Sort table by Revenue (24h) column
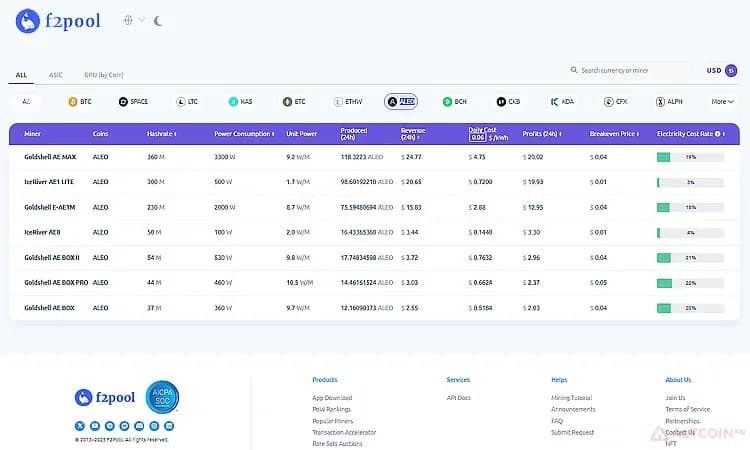 (413, 133)
